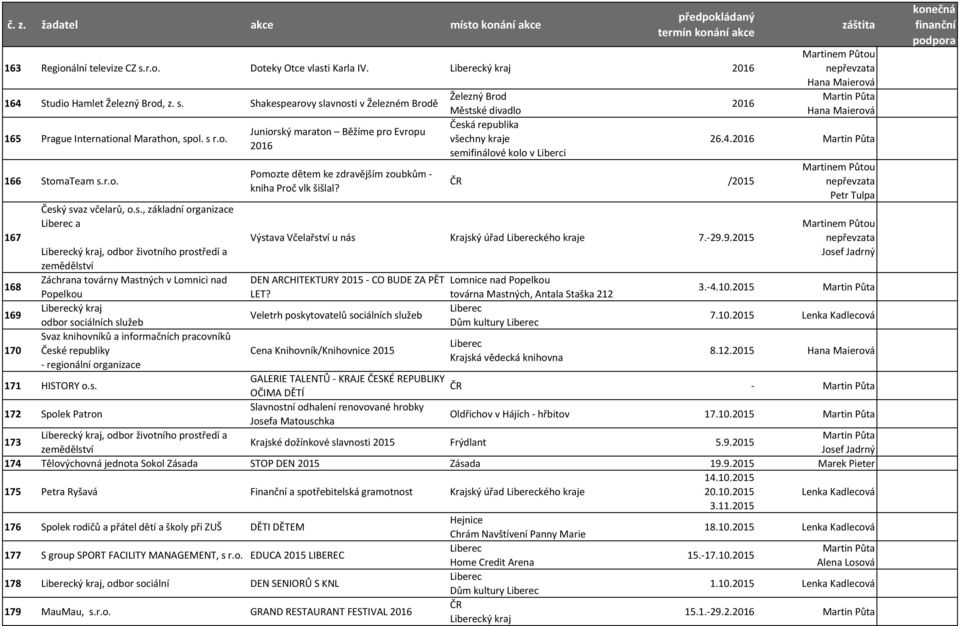Select 'konečná finanční podpora' header
The height and width of the screenshot is (626, 960).
click(934, 25)
